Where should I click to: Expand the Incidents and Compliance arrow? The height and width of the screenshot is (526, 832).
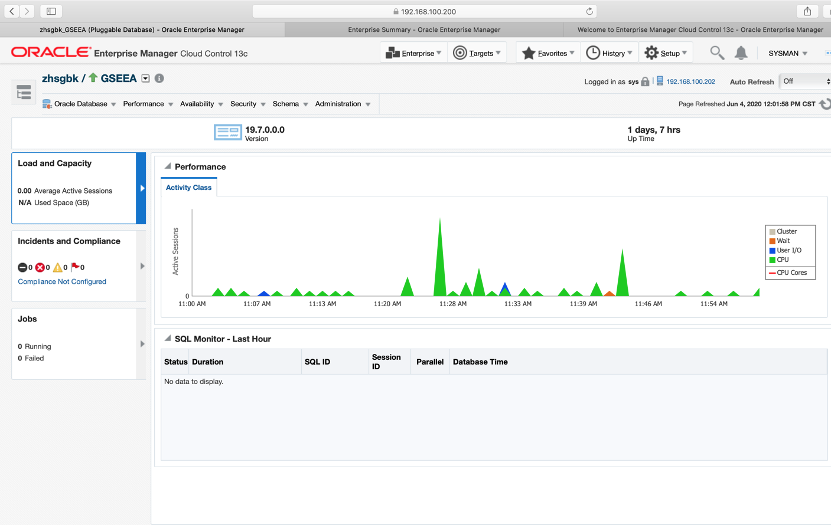[x=142, y=266]
